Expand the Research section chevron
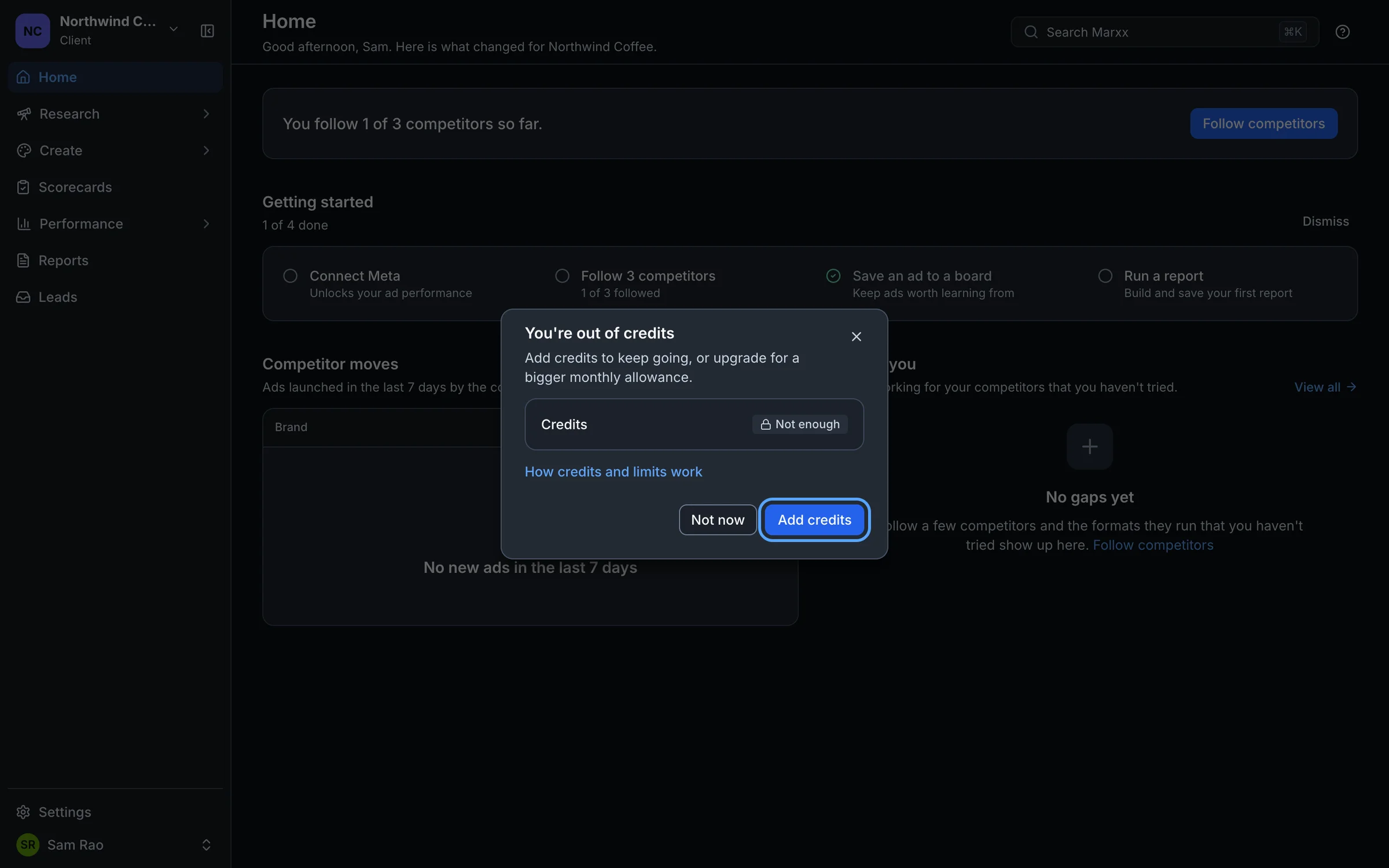The width and height of the screenshot is (1389, 868). pyautogui.click(x=206, y=114)
